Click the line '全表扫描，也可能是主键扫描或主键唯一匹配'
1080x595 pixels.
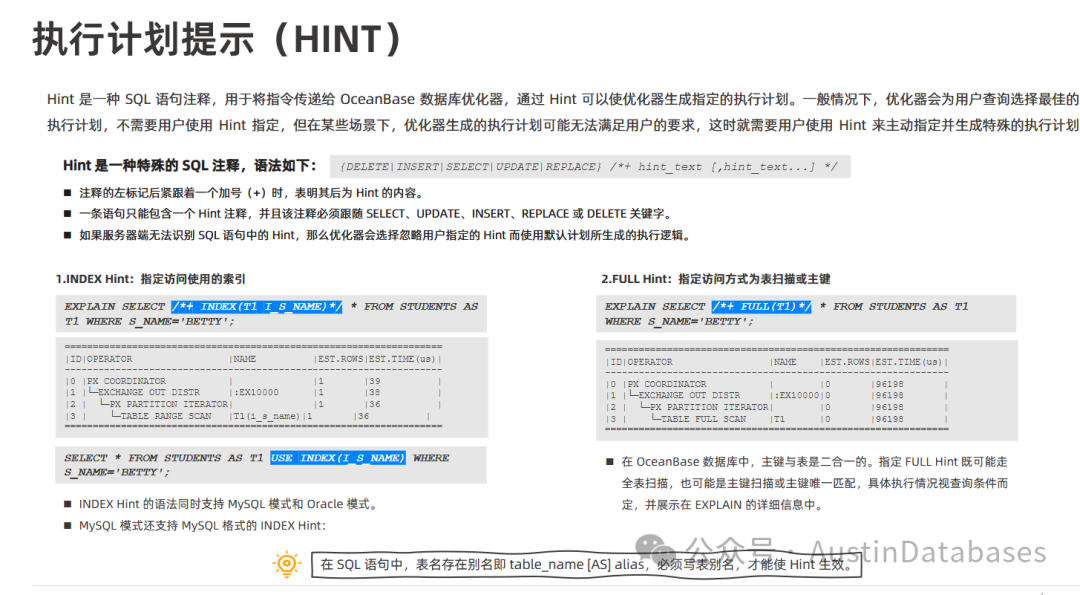[815, 483]
